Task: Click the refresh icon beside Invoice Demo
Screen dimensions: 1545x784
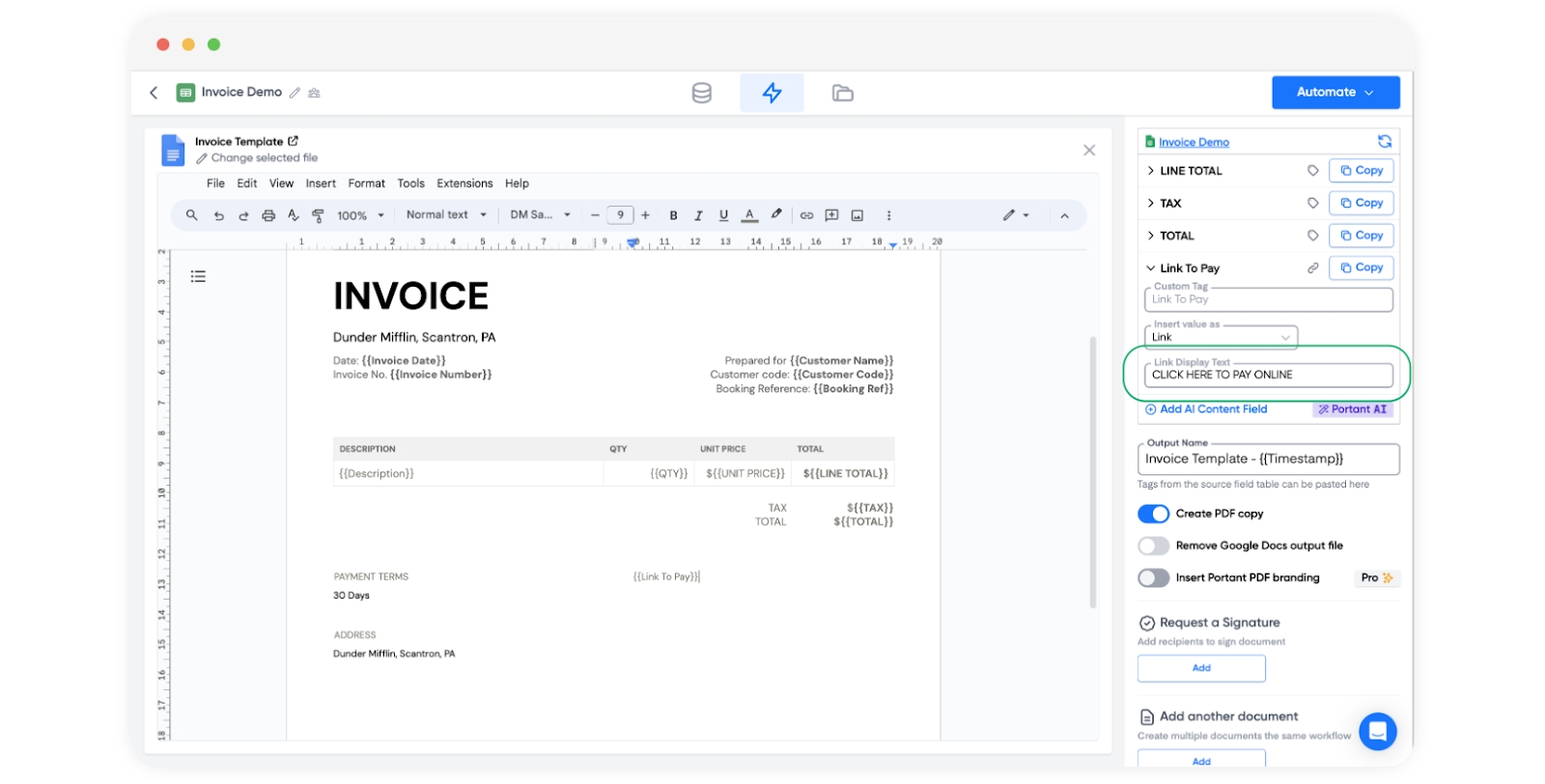Action: coord(1384,142)
